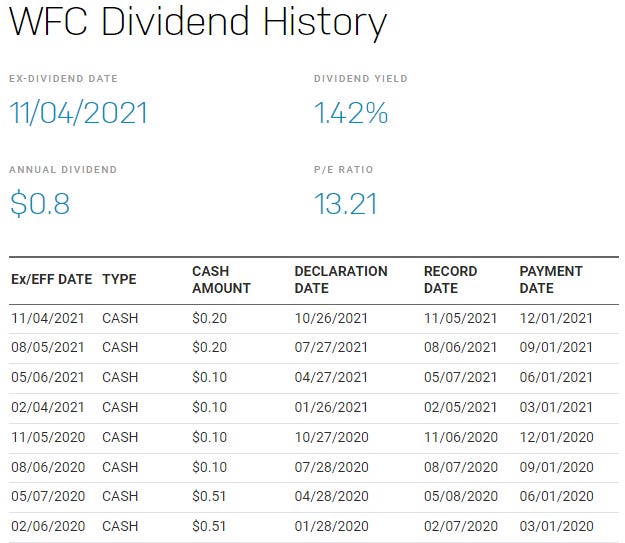Click payment date 03/01/2020

(x=556, y=526)
